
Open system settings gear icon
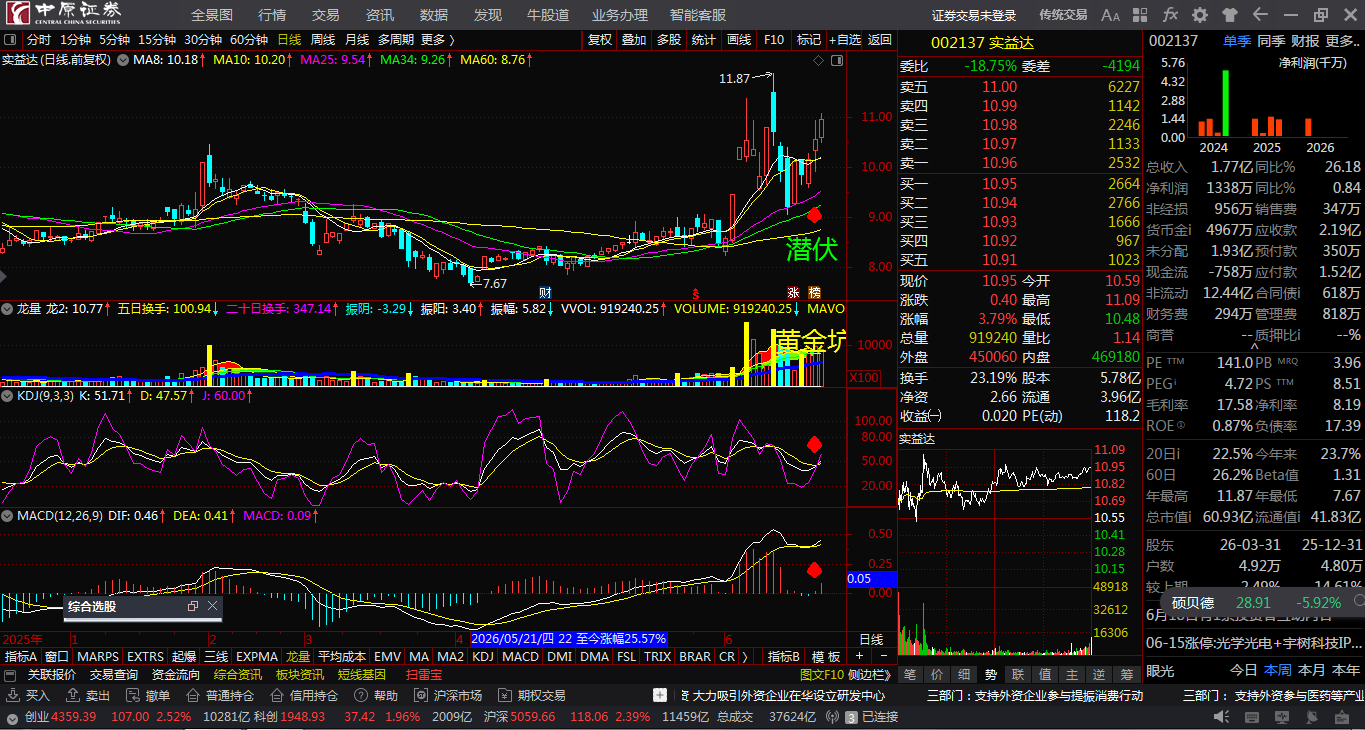click(1200, 15)
